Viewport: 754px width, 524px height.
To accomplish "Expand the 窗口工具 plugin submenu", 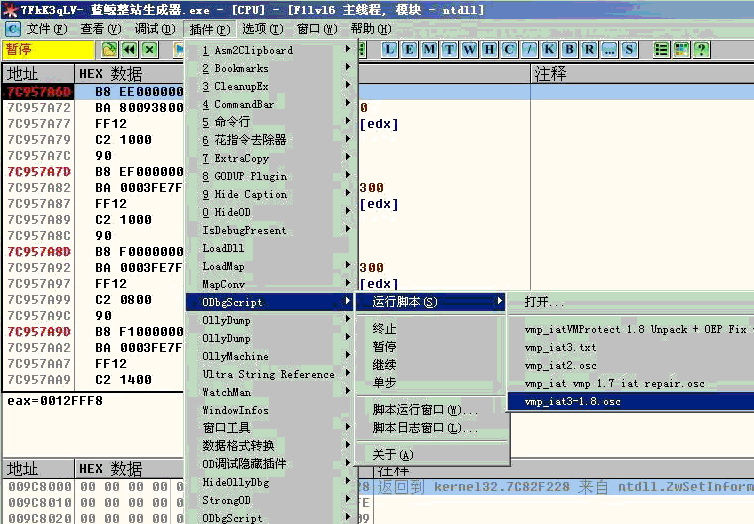I will point(271,428).
